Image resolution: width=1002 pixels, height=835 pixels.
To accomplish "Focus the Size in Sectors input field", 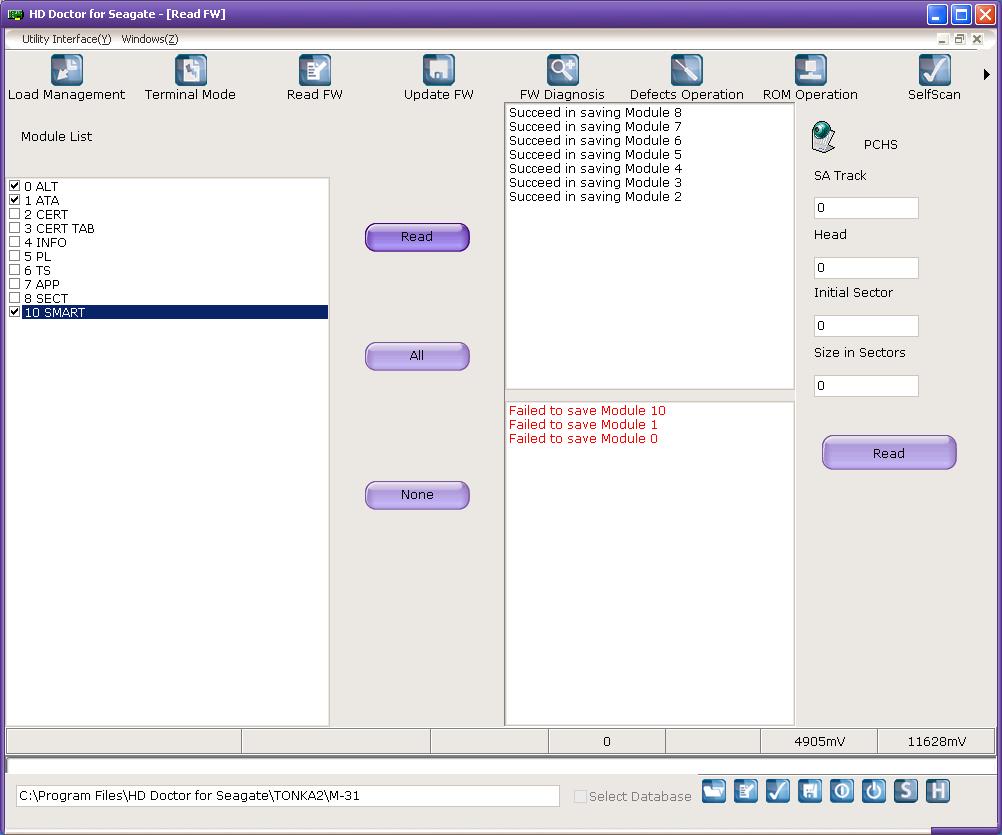I will click(866, 386).
